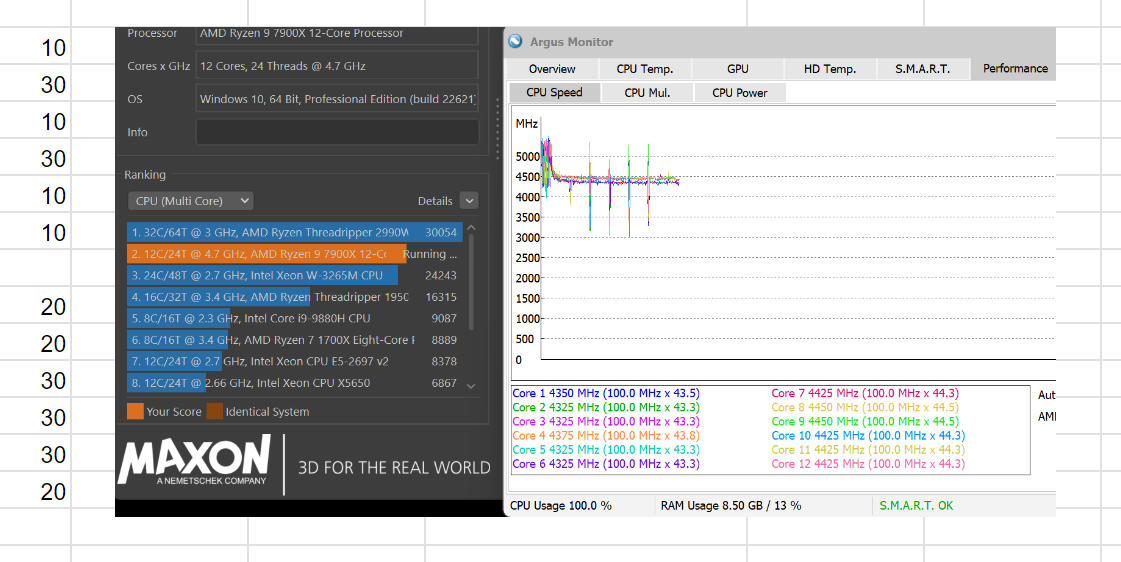Screen dimensions: 1121x562
Task: Select the Threadripper 2990W ranking row
Action: (295, 232)
